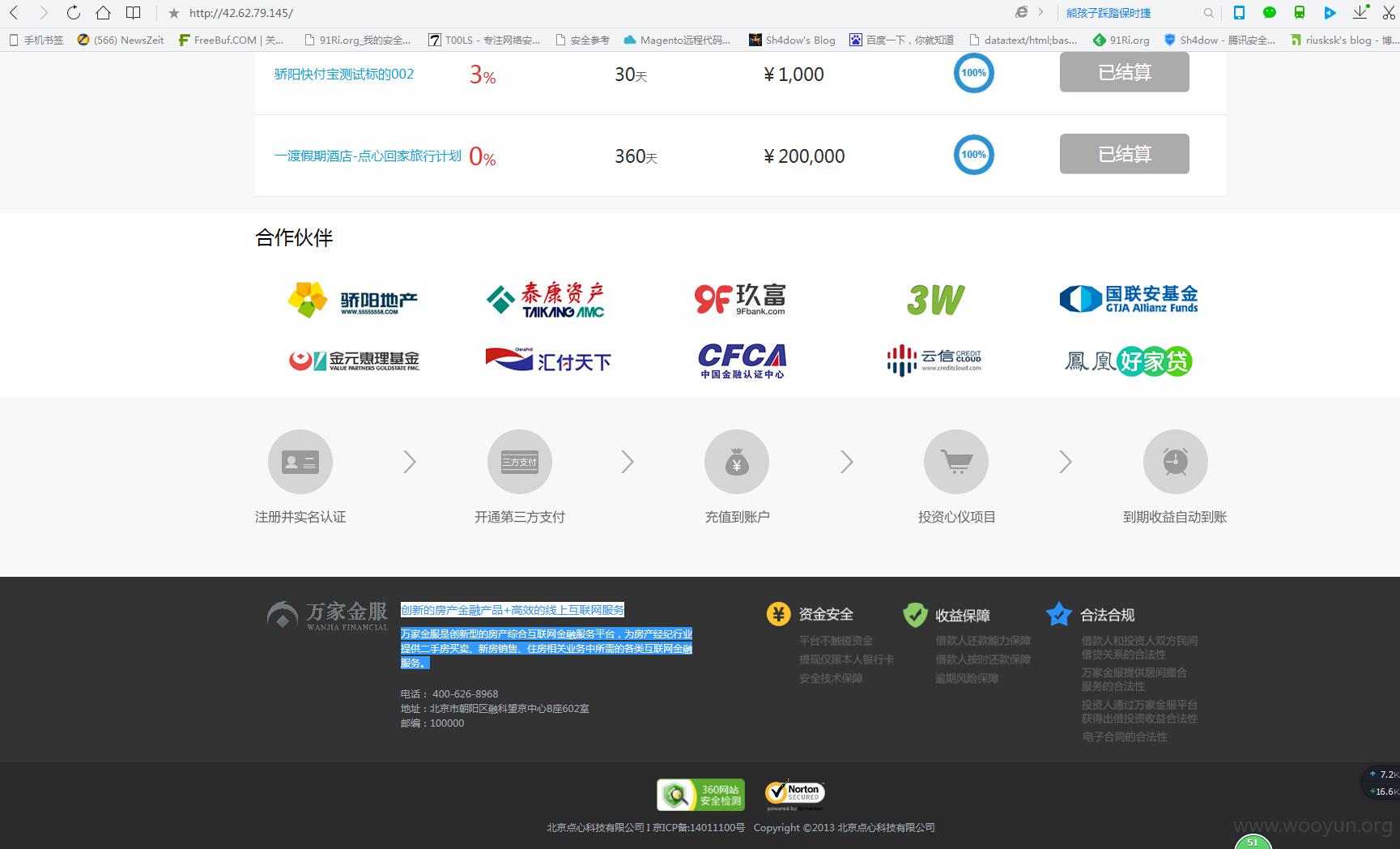Reload the current page
Screen dimensions: 1400x849
click(73, 12)
